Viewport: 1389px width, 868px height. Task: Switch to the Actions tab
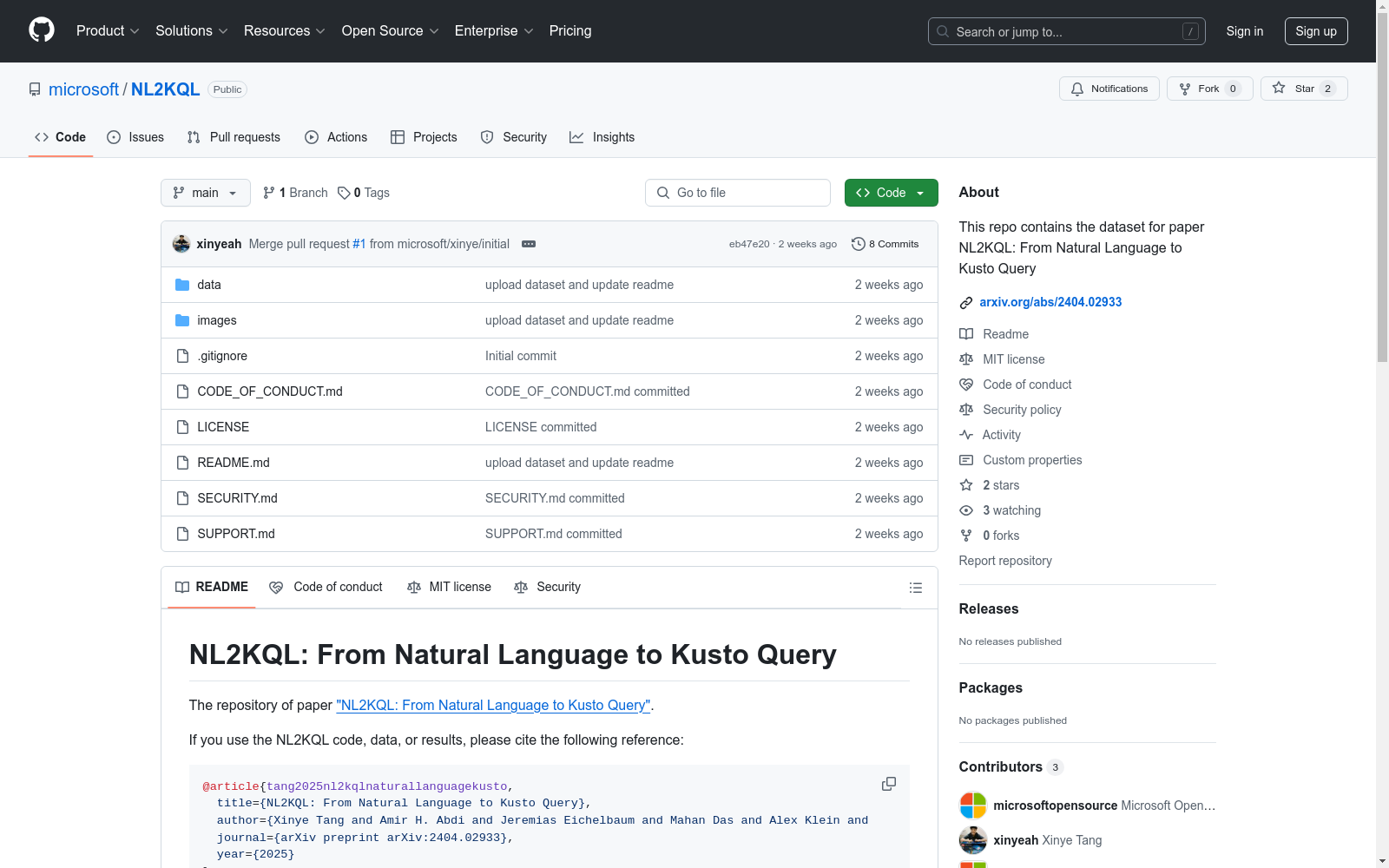pyautogui.click(x=336, y=137)
